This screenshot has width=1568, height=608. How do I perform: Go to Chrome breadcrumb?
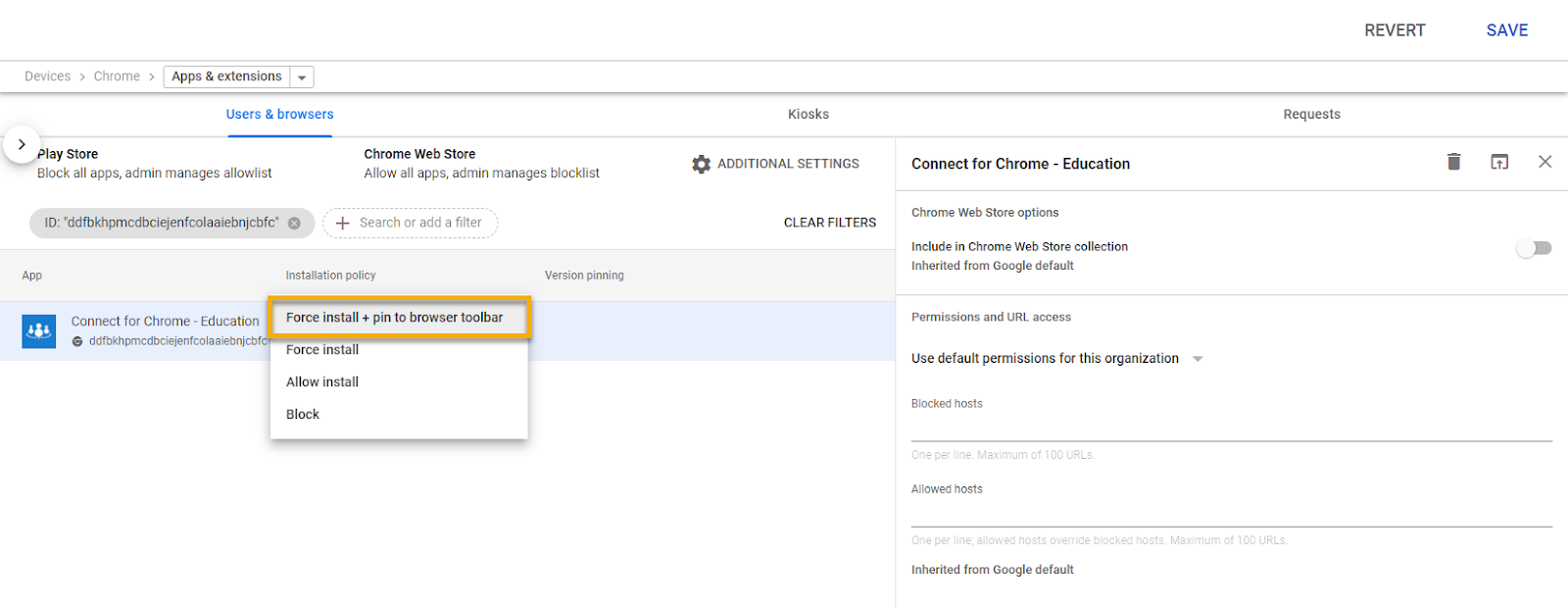pos(117,76)
